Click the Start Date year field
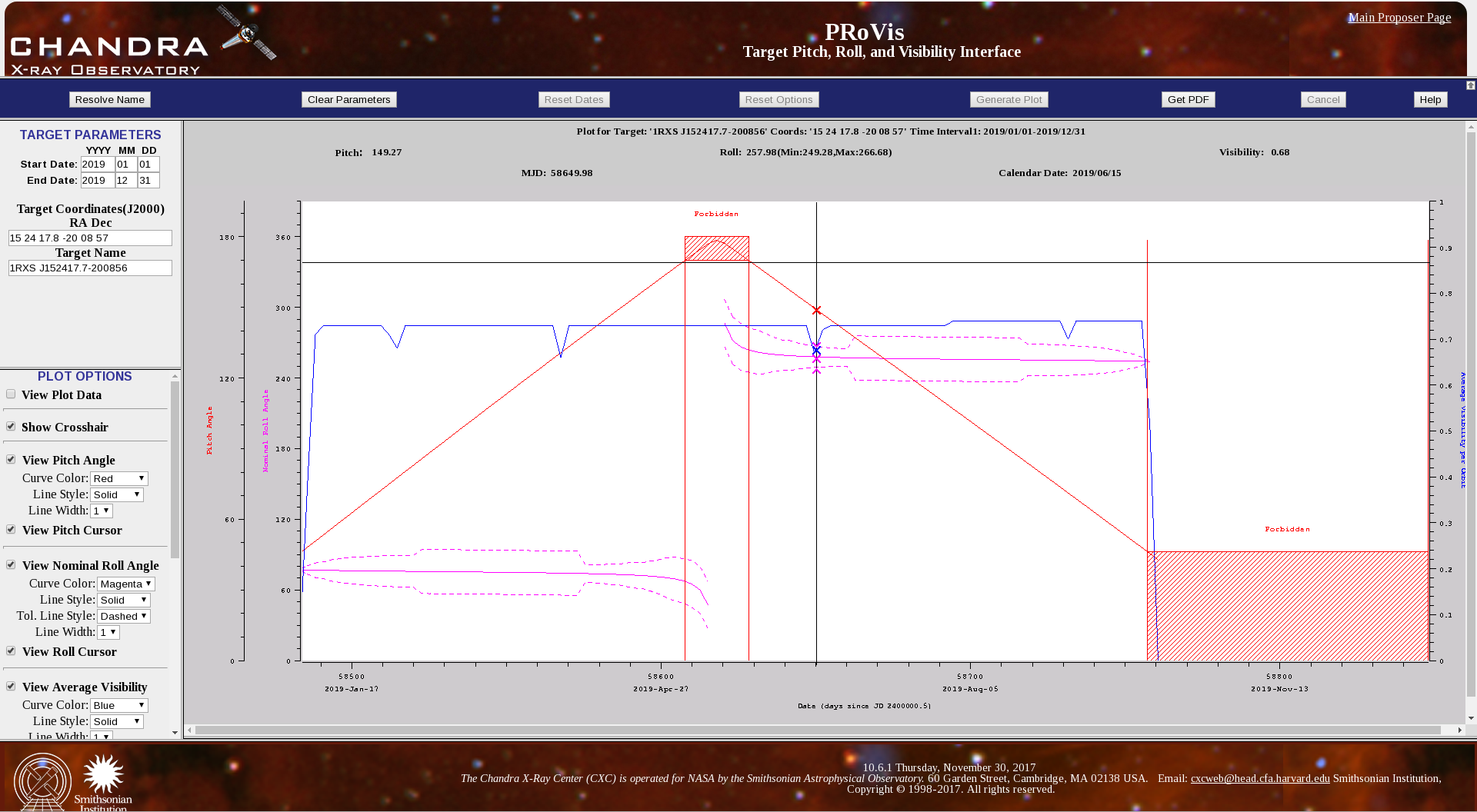Viewport: 1477px width, 812px height. coord(98,164)
